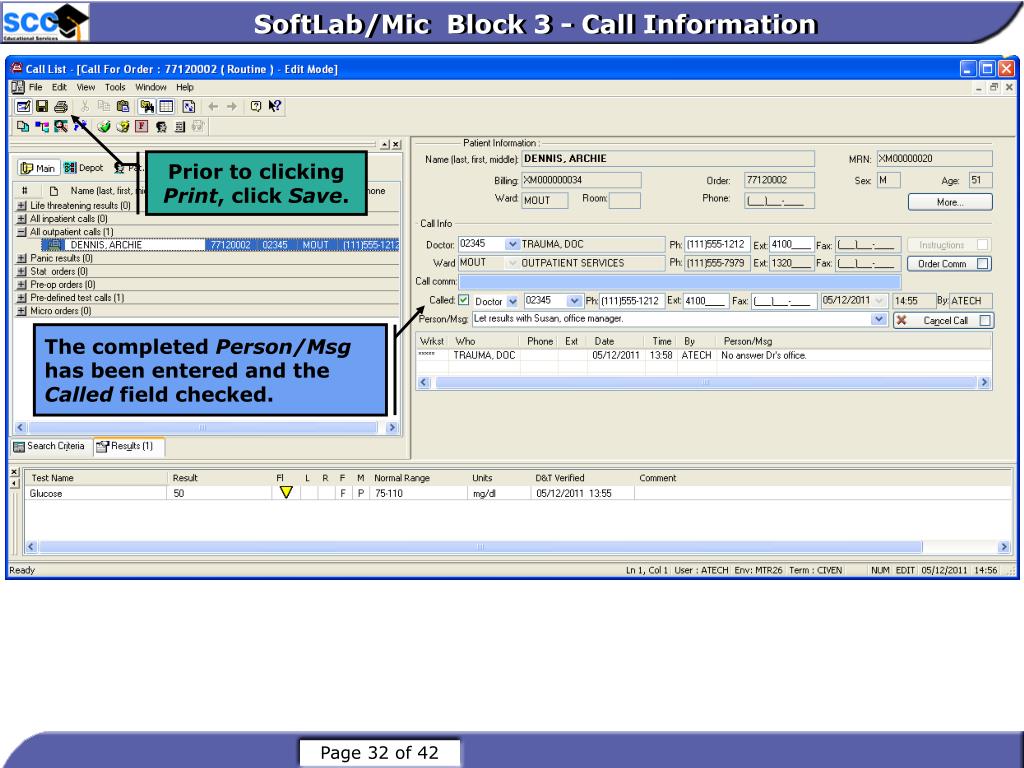Click into the Call comm input field
This screenshot has height=768, width=1024.
[680, 281]
